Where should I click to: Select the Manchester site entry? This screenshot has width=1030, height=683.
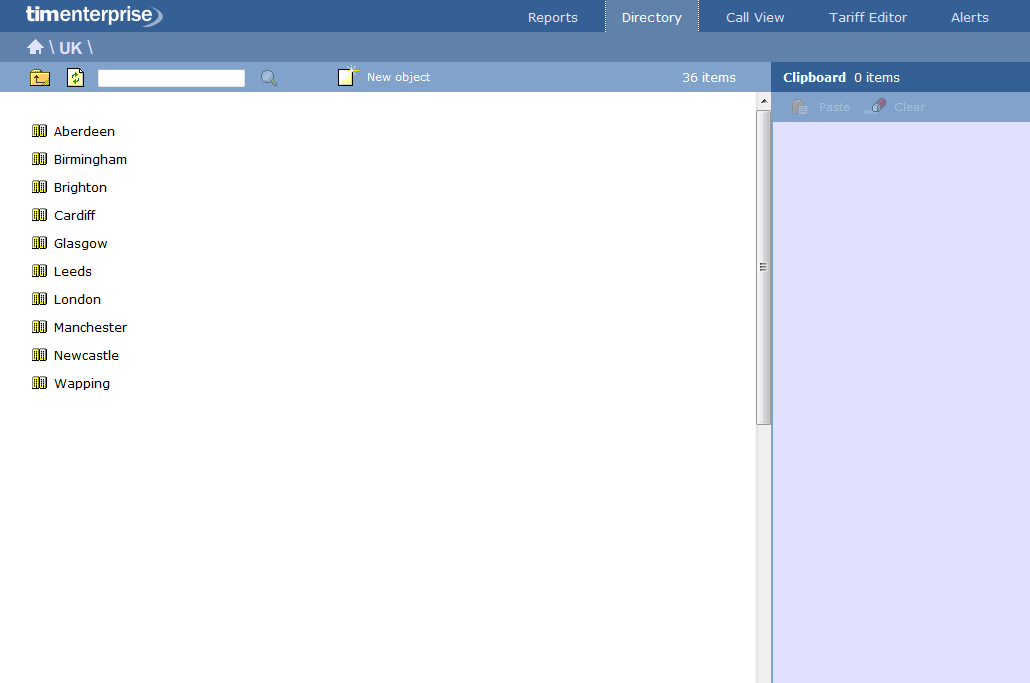pyautogui.click(x=90, y=327)
